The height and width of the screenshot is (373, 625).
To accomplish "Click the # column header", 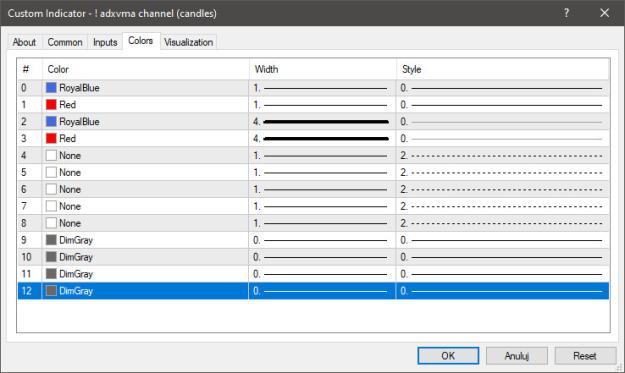I will click(x=29, y=69).
